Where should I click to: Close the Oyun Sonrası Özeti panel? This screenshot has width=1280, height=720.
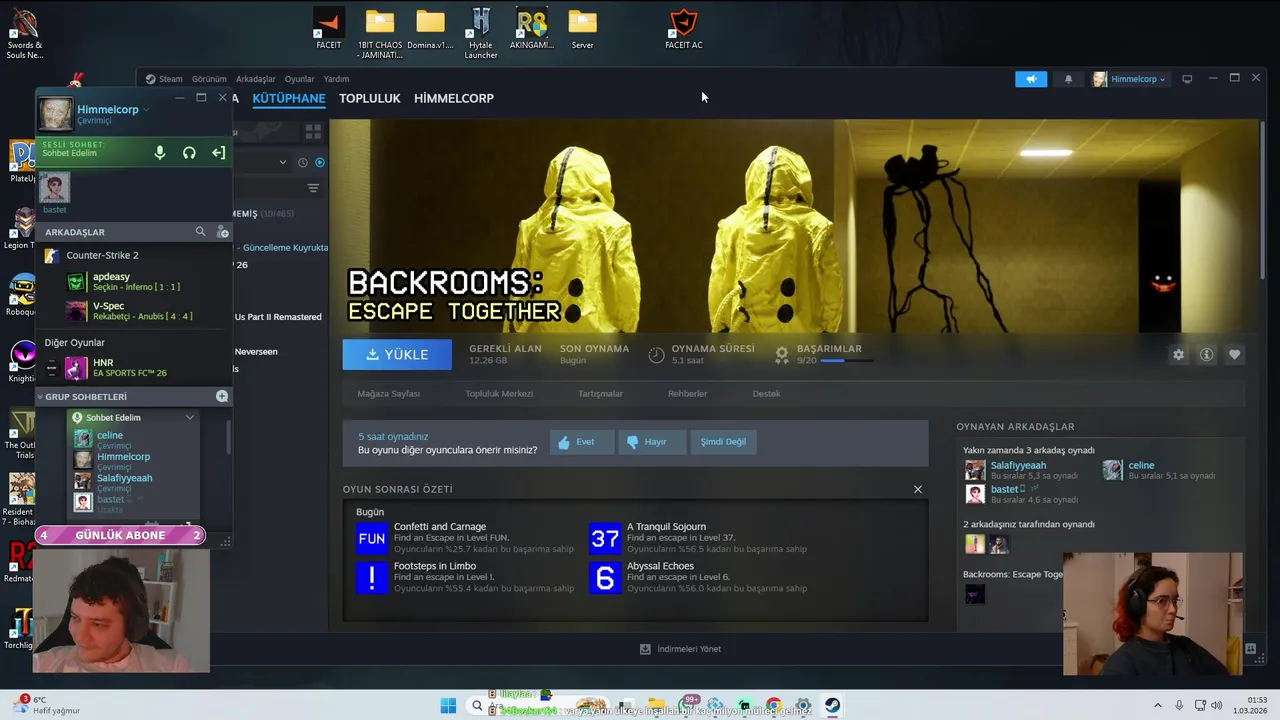coord(918,489)
